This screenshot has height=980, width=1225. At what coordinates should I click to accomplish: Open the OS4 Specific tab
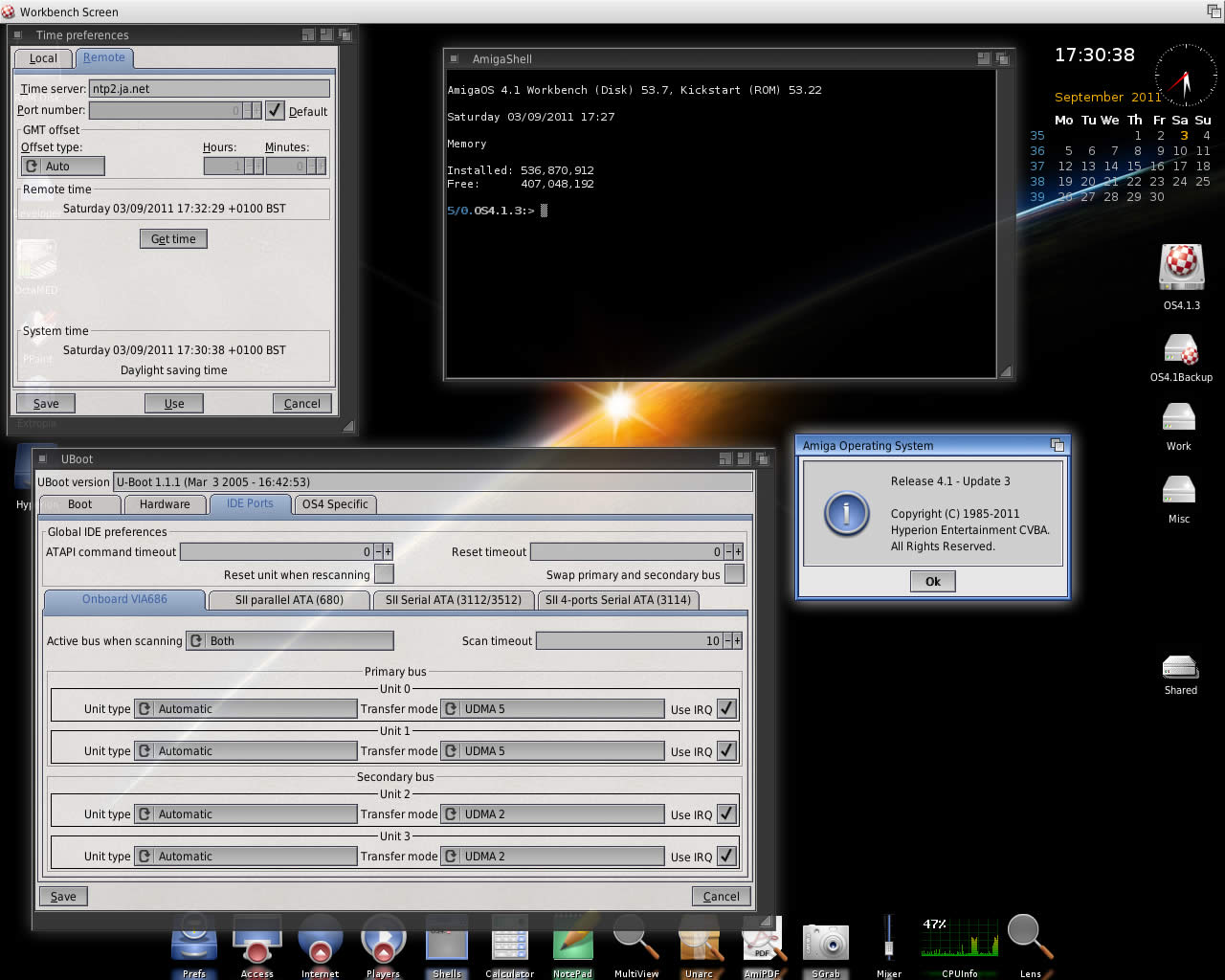335,504
